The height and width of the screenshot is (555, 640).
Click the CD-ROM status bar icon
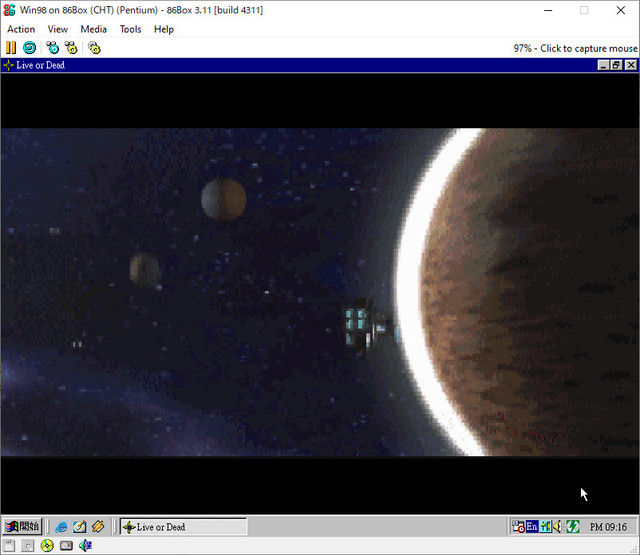47,546
